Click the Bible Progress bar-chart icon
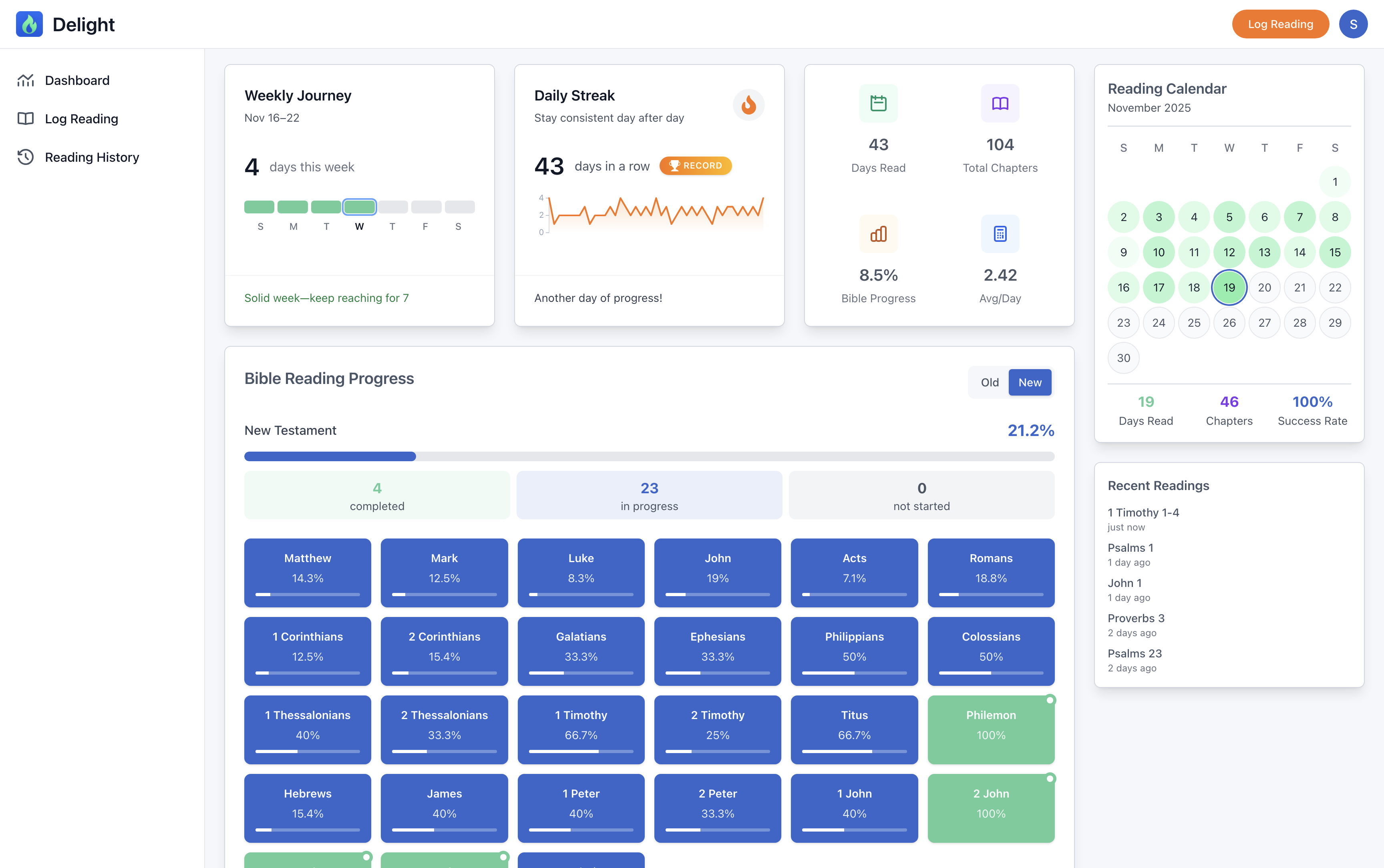The image size is (1384, 868). click(878, 234)
